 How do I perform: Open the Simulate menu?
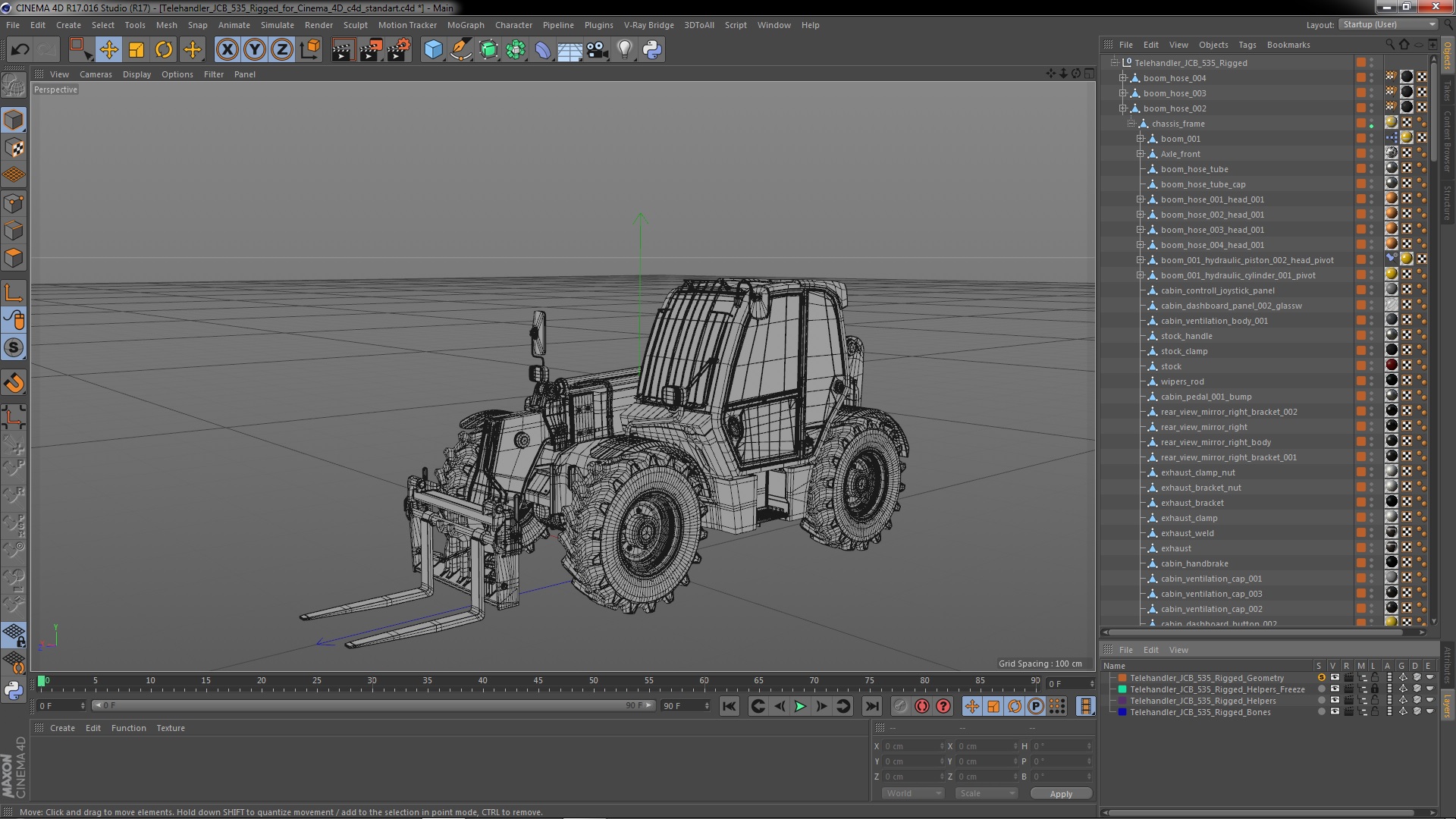click(x=278, y=25)
